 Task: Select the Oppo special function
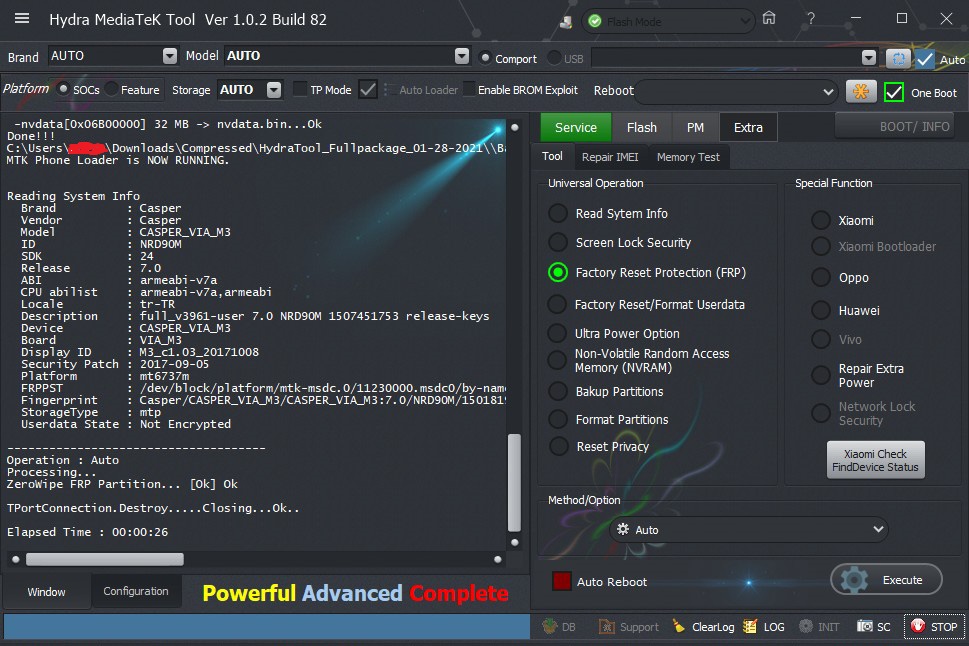point(821,278)
